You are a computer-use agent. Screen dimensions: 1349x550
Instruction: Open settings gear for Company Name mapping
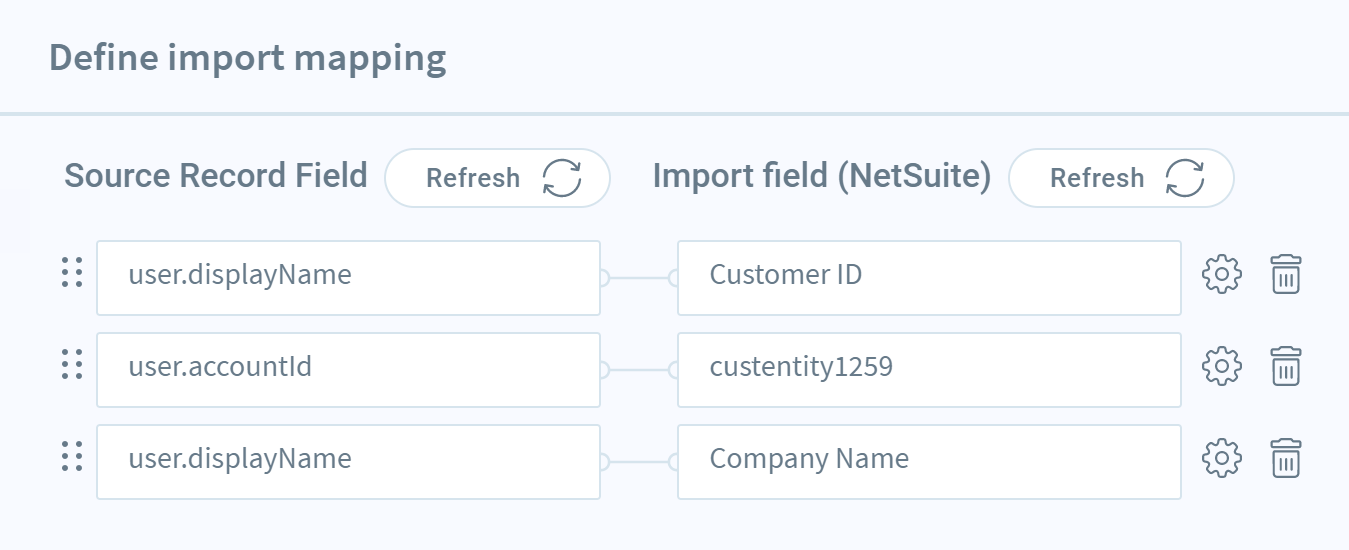(x=1221, y=459)
